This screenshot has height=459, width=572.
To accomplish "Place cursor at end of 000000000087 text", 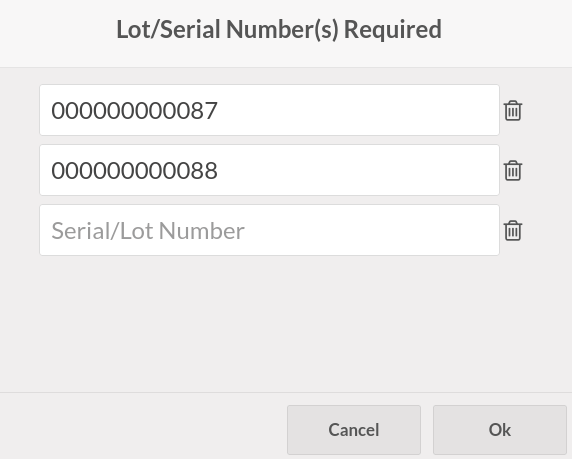I will coord(219,110).
